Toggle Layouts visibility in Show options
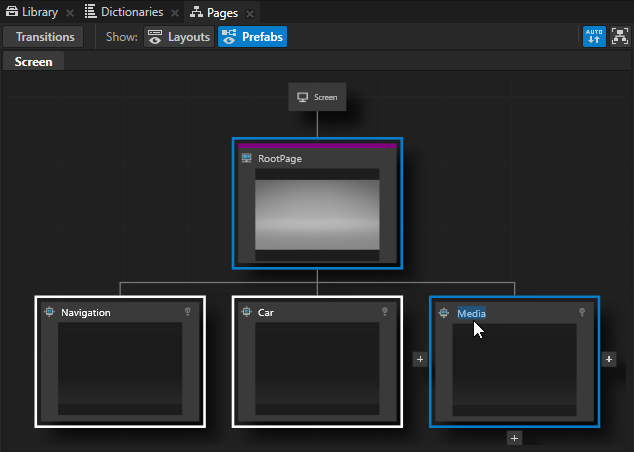 click(x=178, y=37)
